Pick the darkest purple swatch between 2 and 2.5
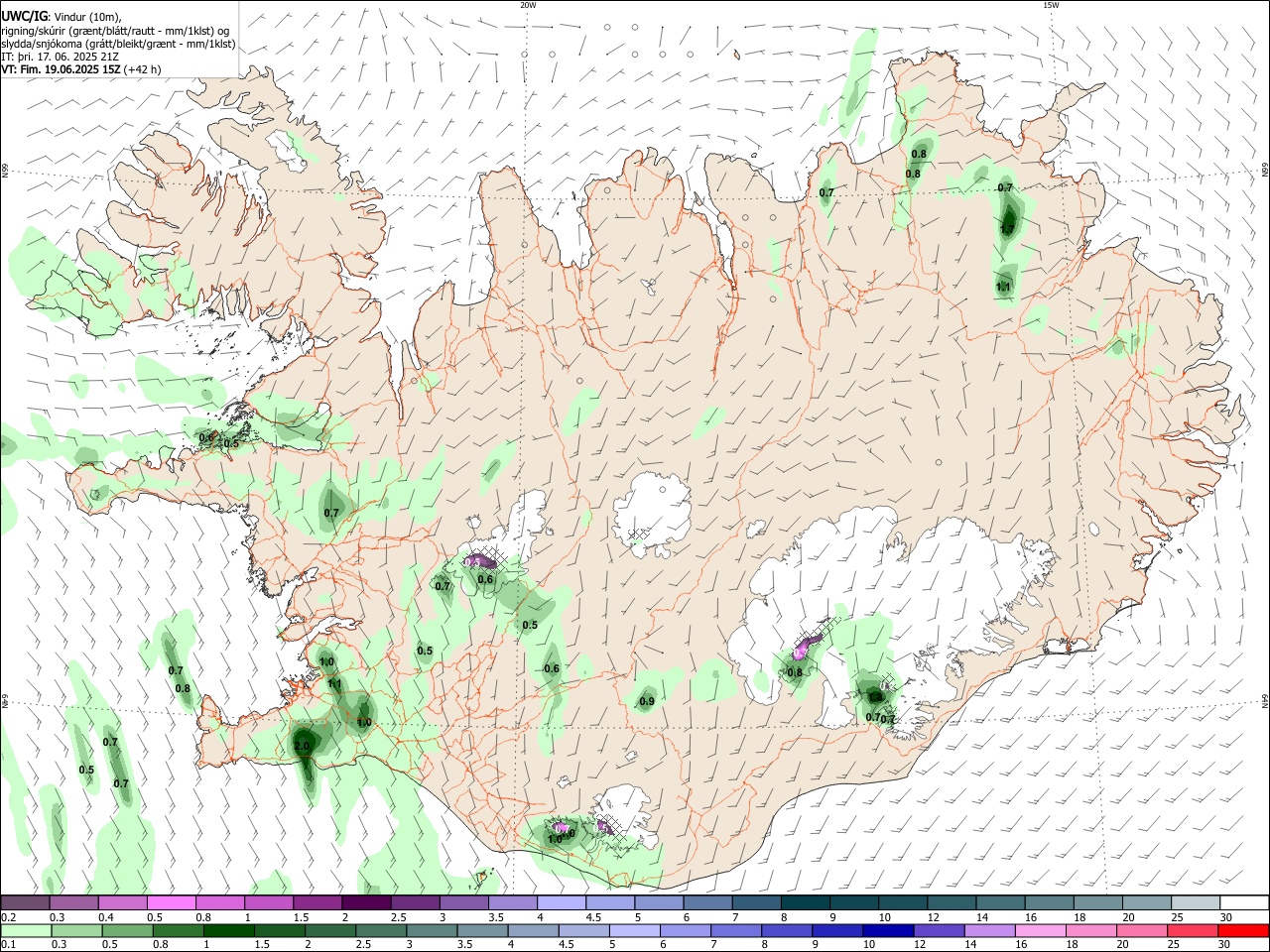Image resolution: width=1270 pixels, height=952 pixels. 366,903
